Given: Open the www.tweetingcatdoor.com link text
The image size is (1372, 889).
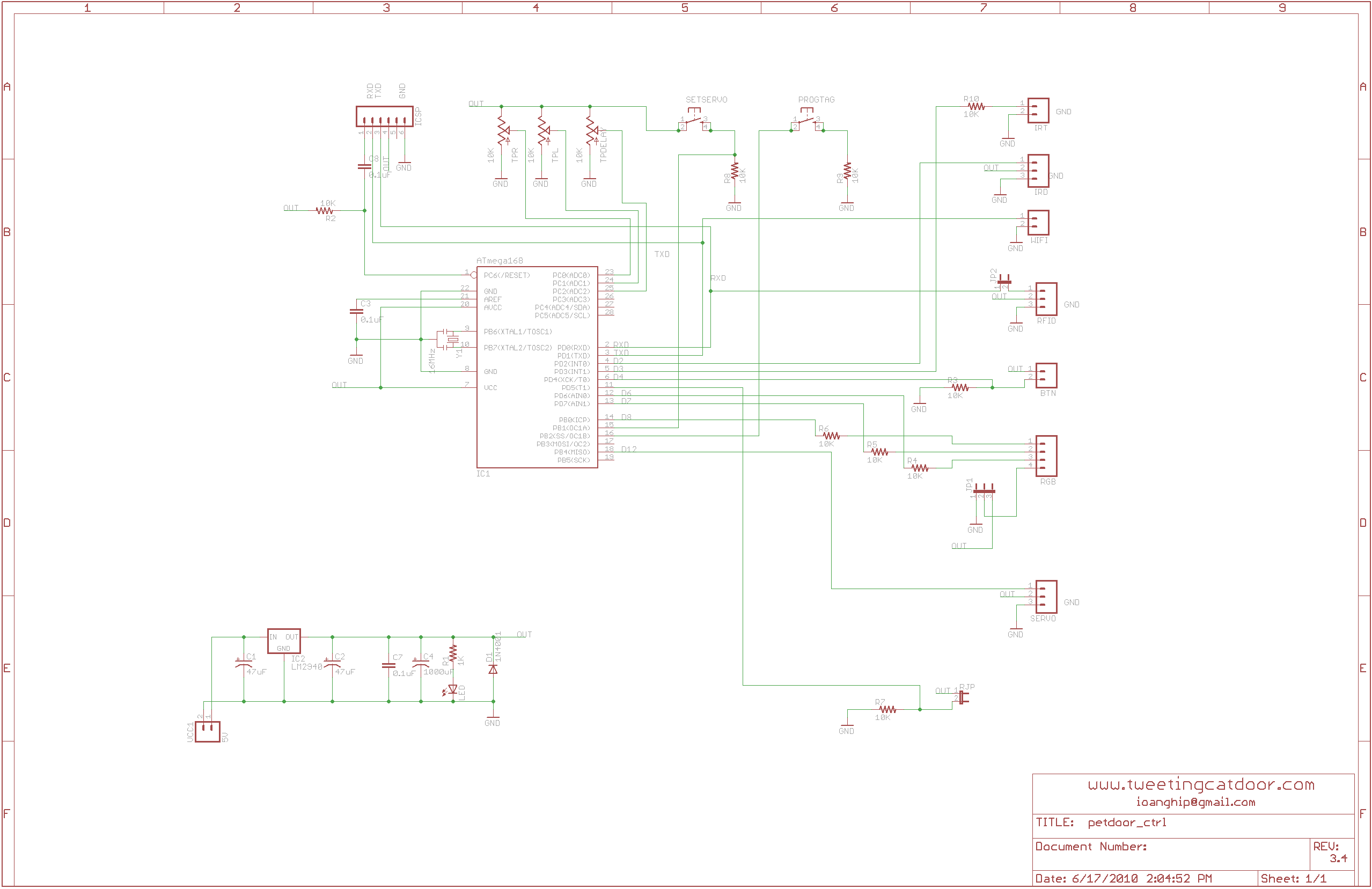Looking at the screenshot, I should point(1201,785).
